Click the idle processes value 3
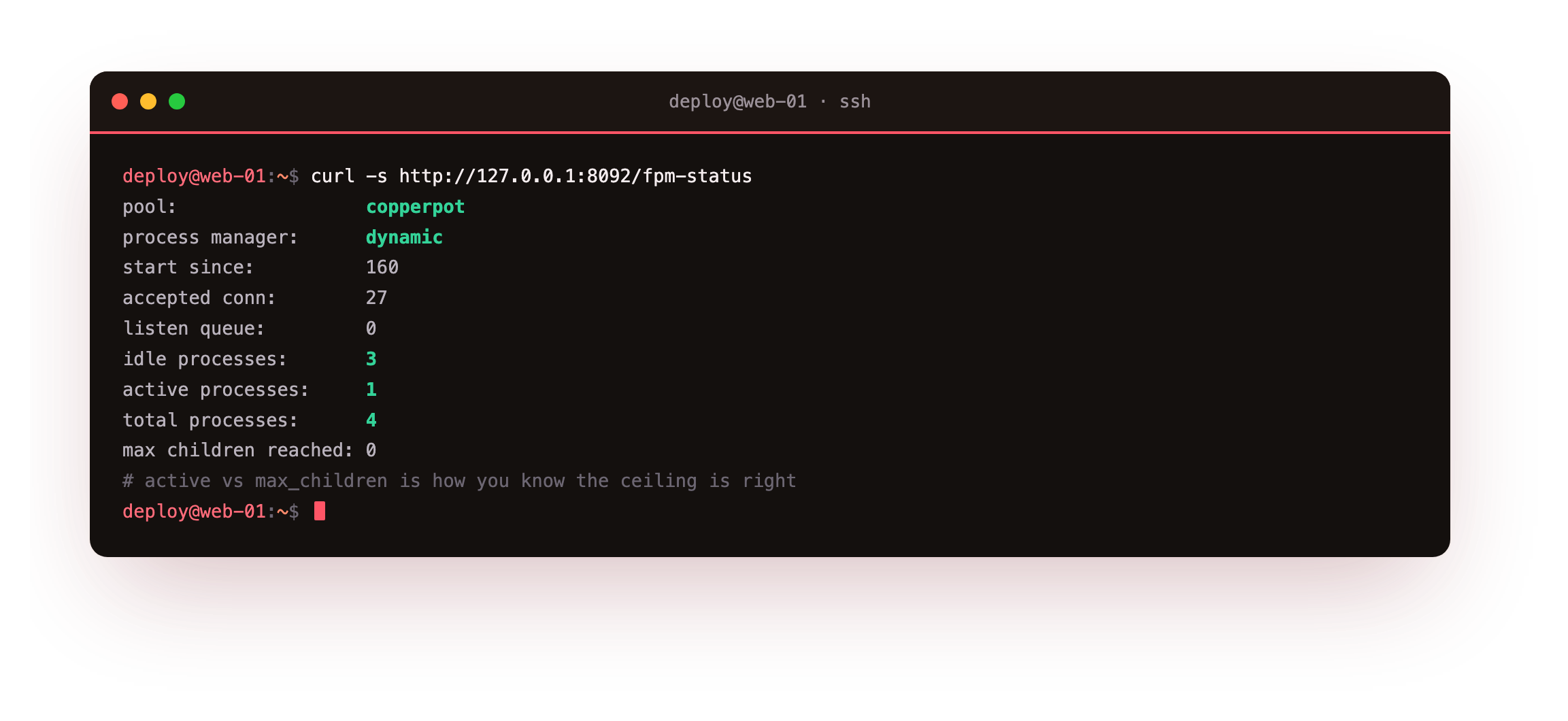The image size is (1568, 721). (x=371, y=359)
